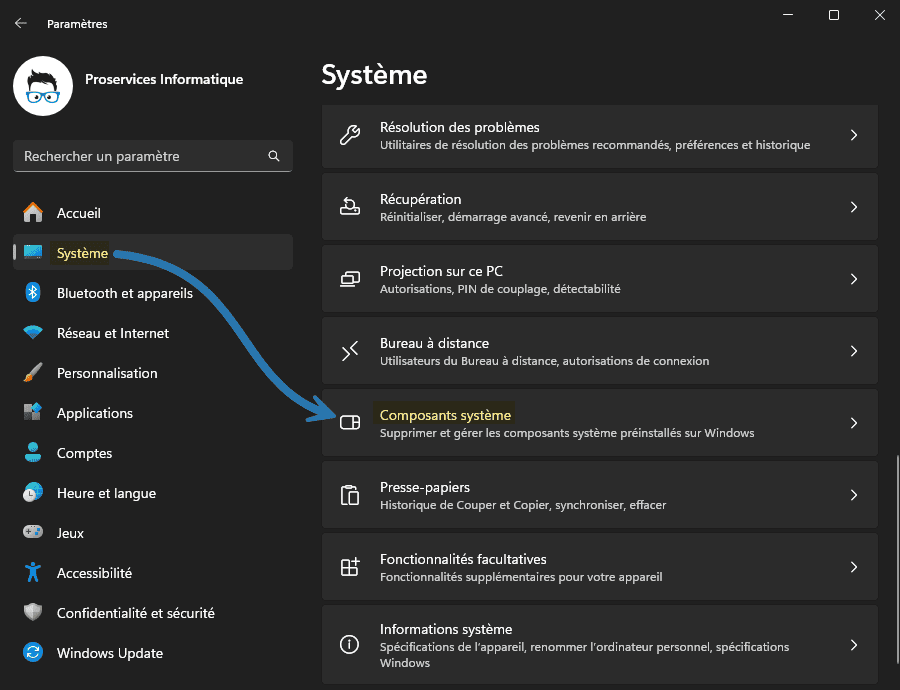Expand the Récupération settings row
The image size is (900, 690).
(x=600, y=206)
